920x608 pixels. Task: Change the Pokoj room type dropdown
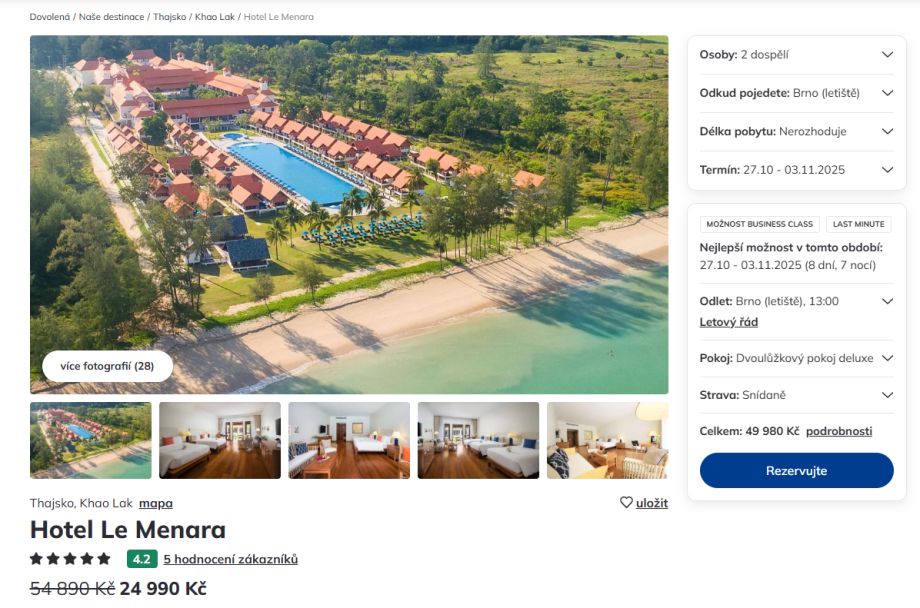click(x=796, y=359)
